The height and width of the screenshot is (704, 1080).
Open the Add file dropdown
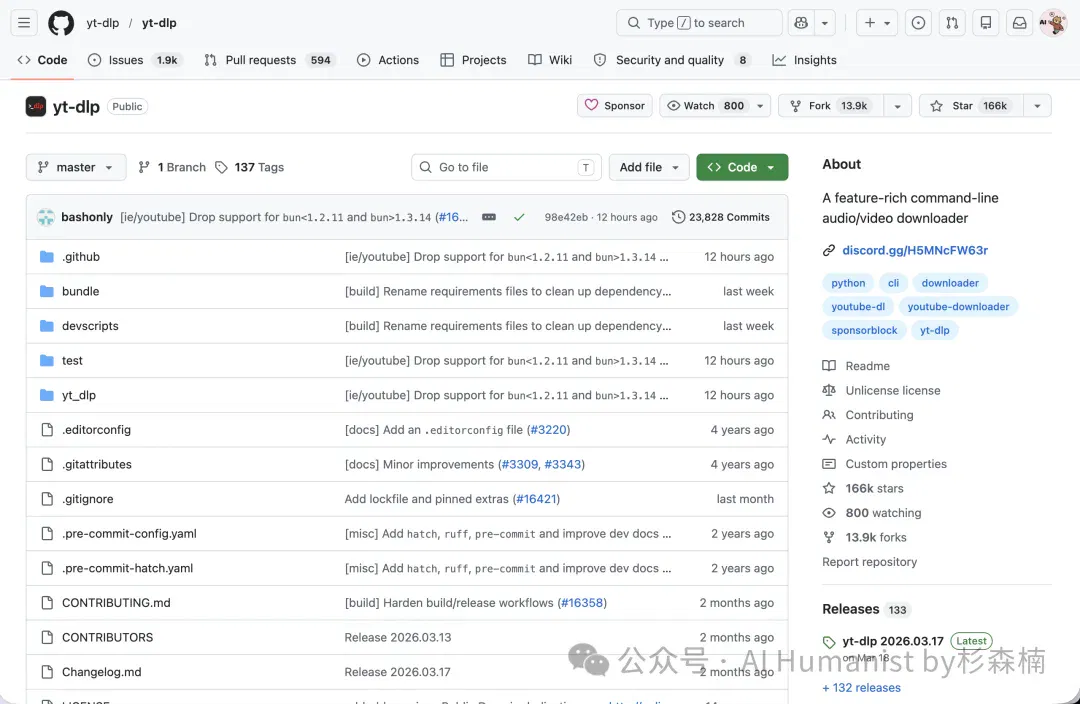click(x=649, y=167)
